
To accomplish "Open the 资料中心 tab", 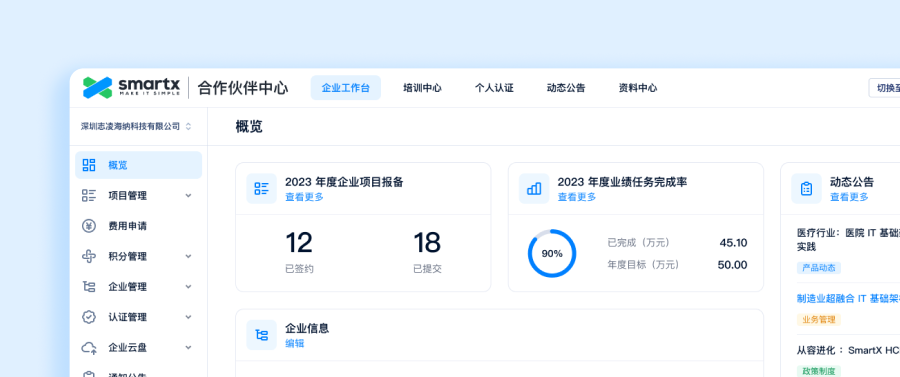I will tap(638, 88).
